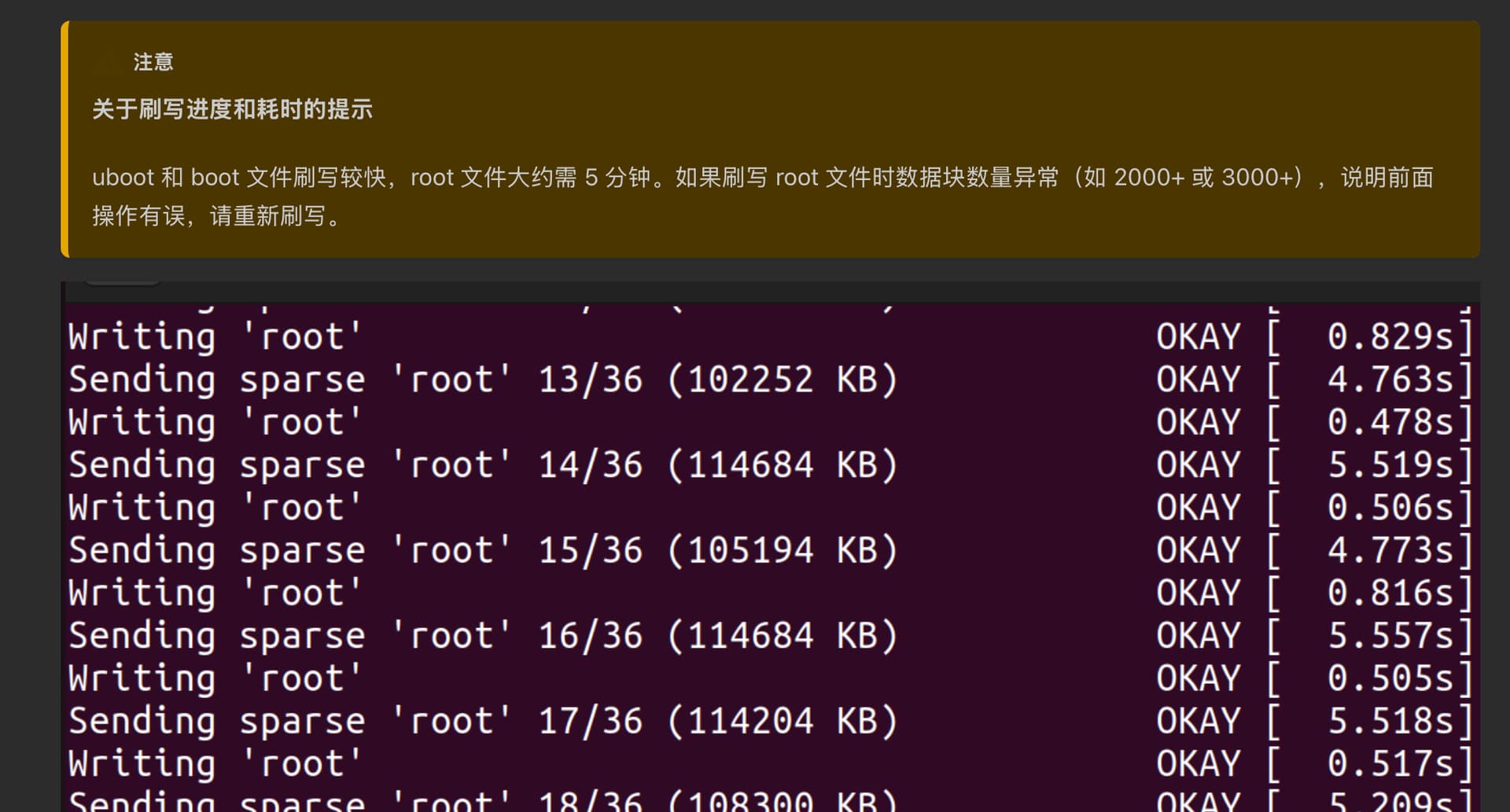Viewport: 1510px width, 812px height.
Task: Click the OKAY status beside 0.816s
Action: click(1198, 593)
